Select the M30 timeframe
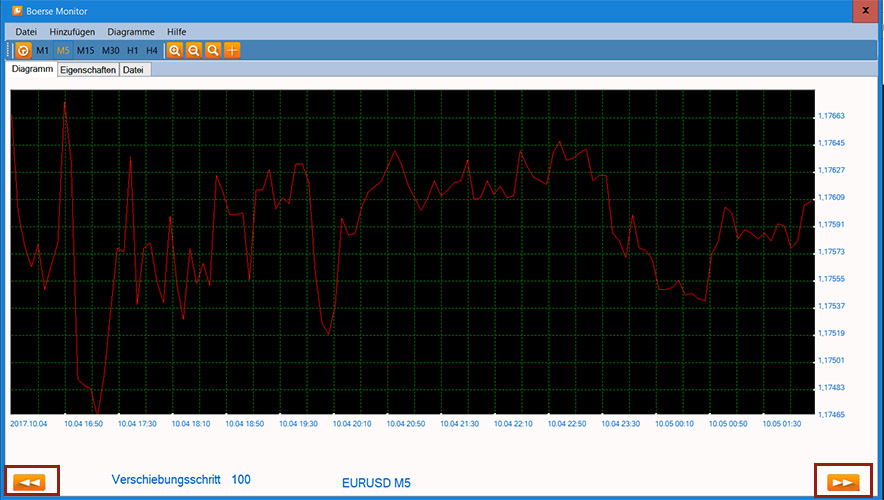884x500 pixels. pos(110,50)
